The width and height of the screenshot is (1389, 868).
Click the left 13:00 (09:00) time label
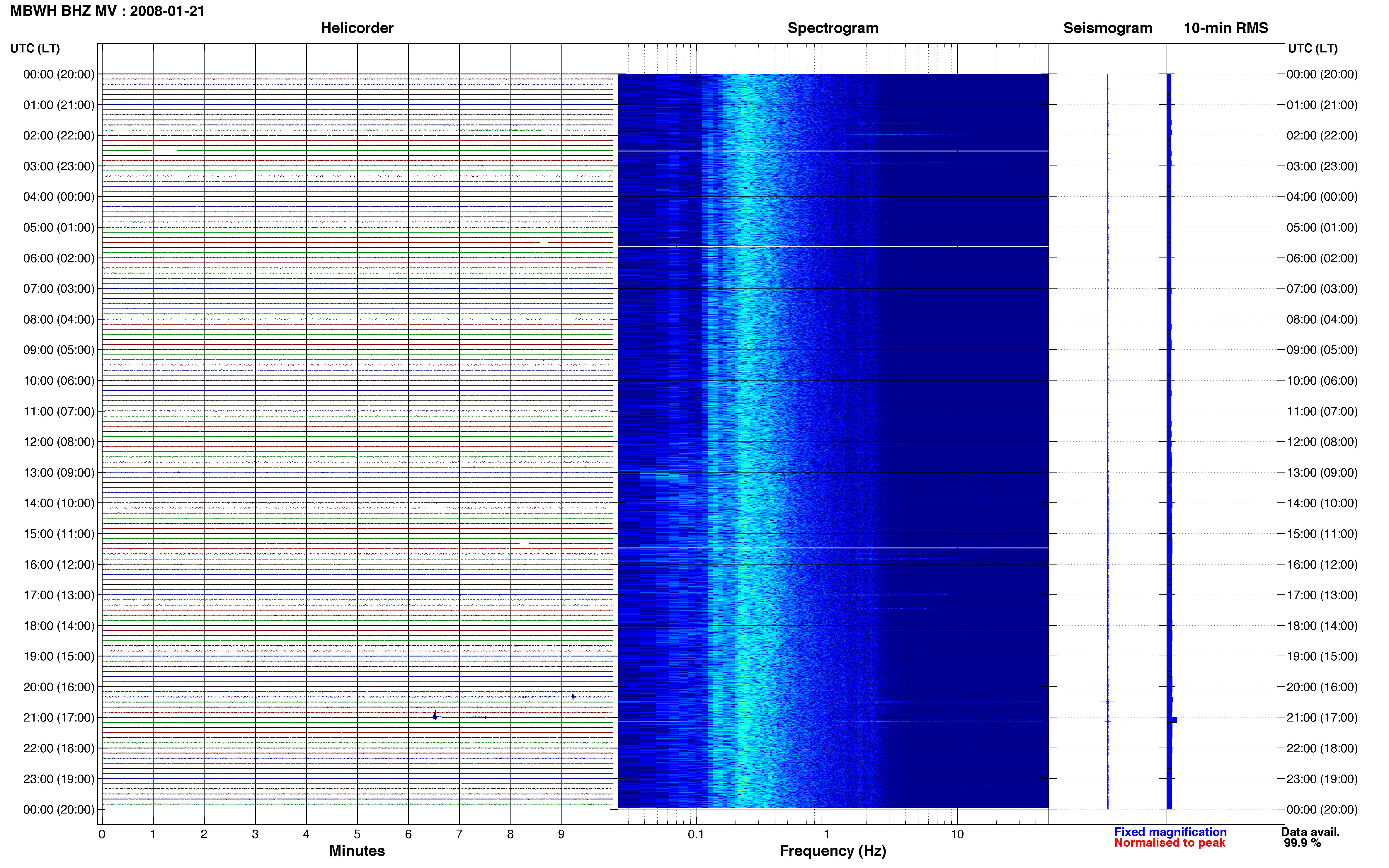(59, 473)
